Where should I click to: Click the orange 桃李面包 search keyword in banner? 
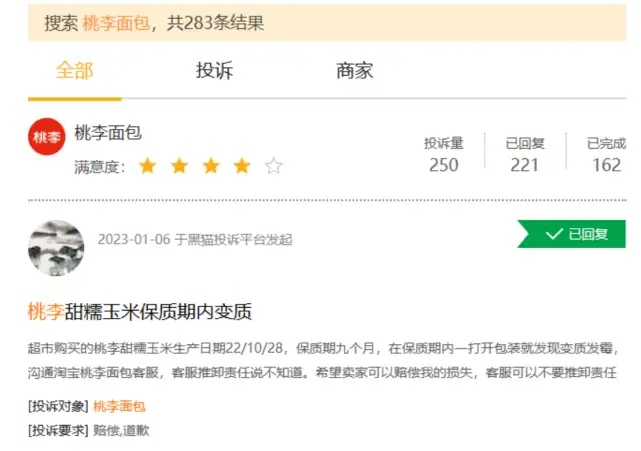[116, 23]
